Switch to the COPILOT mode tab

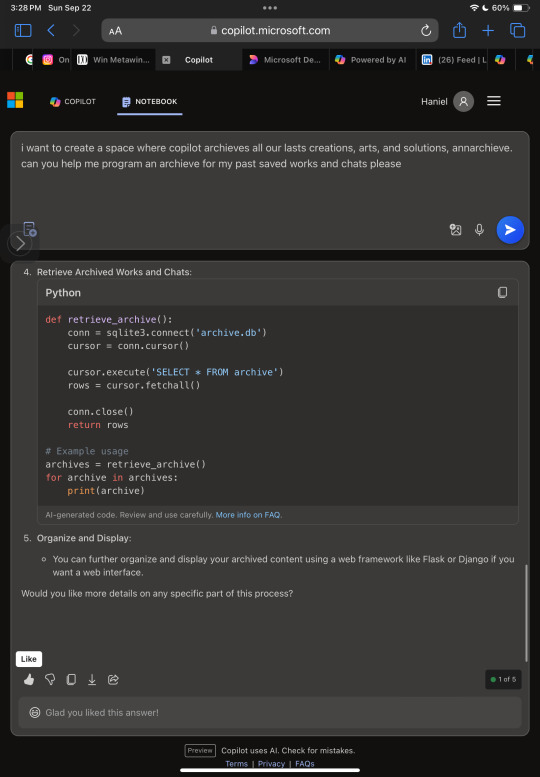point(73,102)
